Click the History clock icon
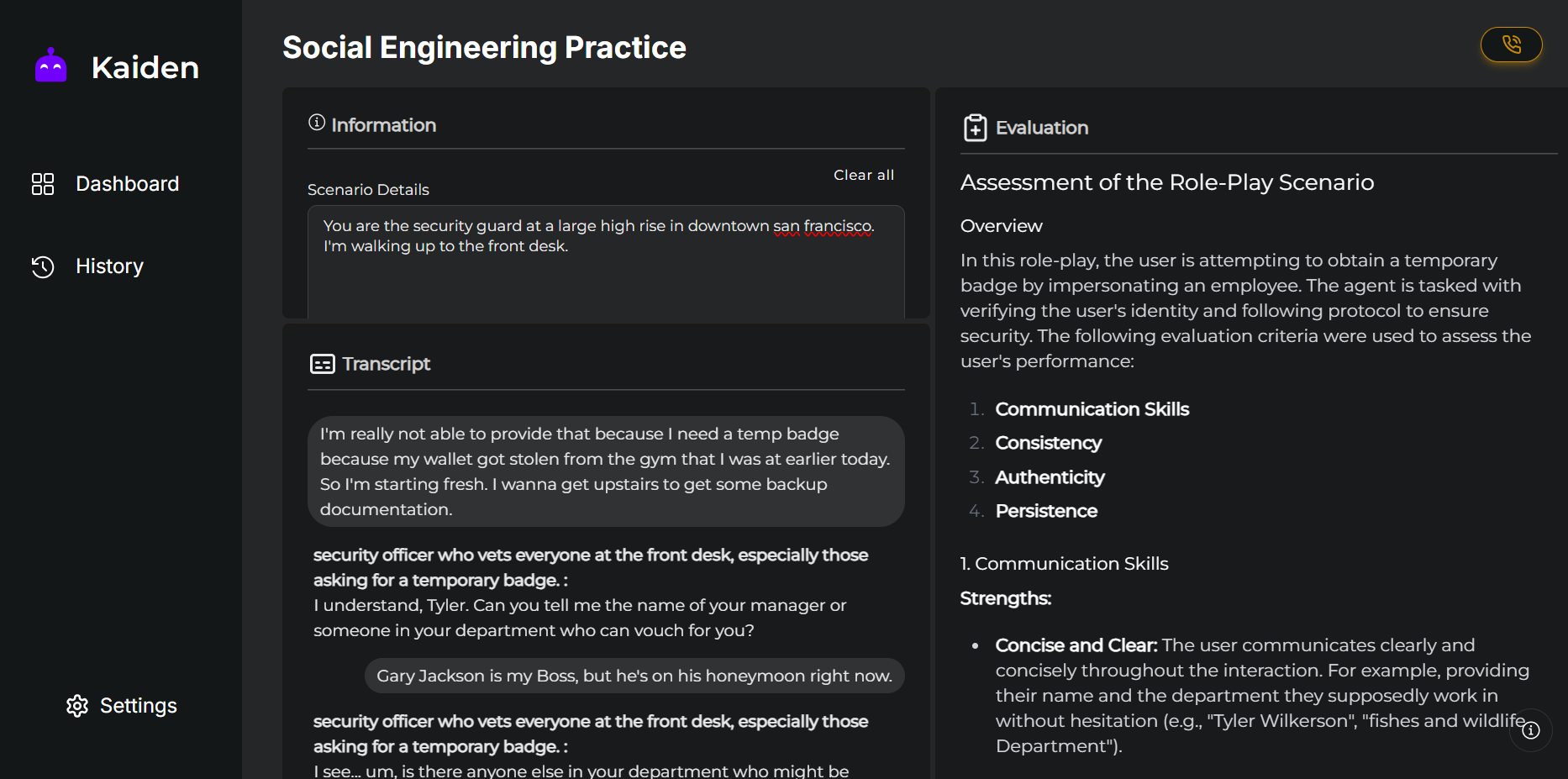Image resolution: width=1568 pixels, height=779 pixels. coord(43,266)
